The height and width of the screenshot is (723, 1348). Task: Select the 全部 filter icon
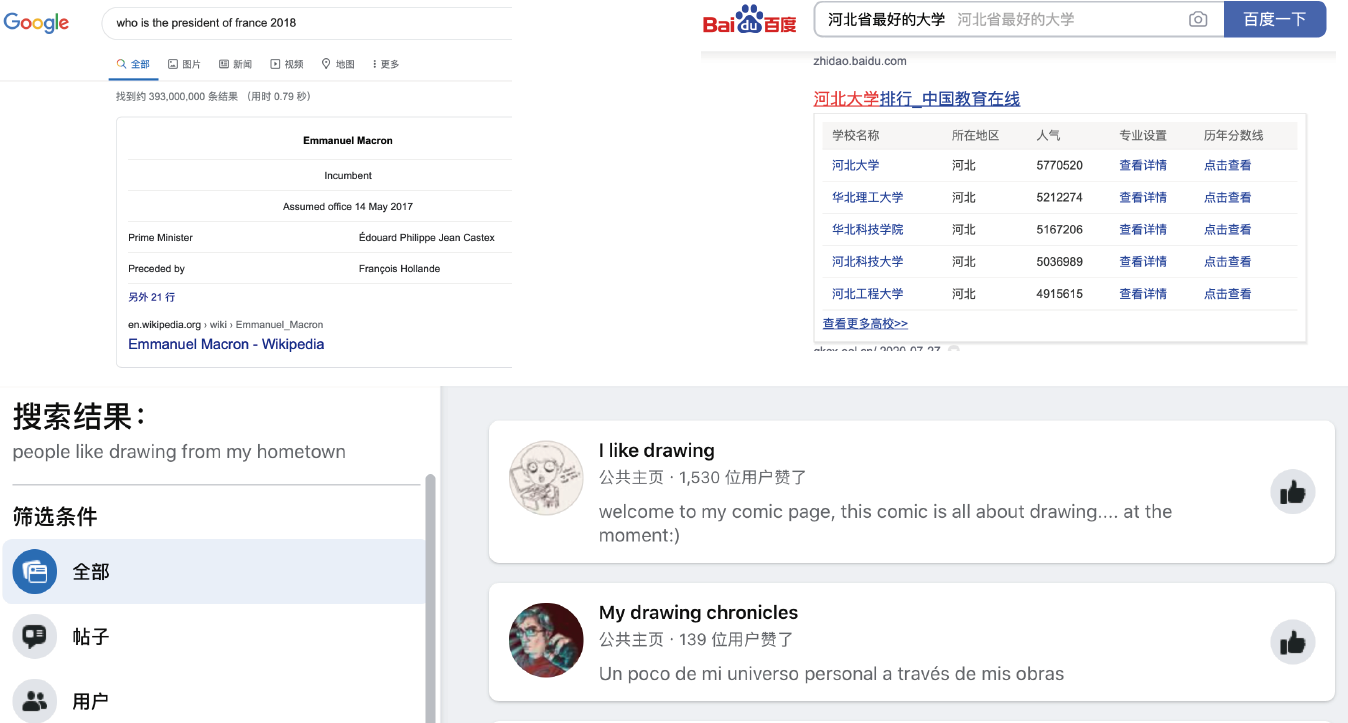pyautogui.click(x=35, y=572)
